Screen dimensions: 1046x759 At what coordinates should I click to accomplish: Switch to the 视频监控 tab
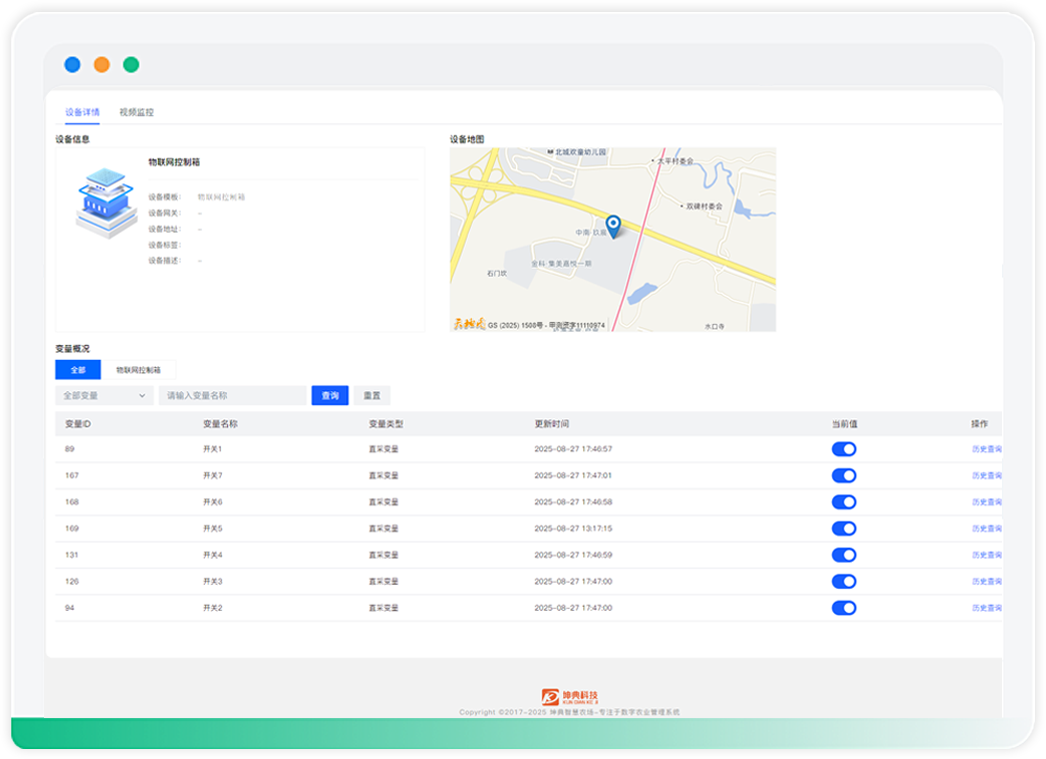click(x=136, y=112)
